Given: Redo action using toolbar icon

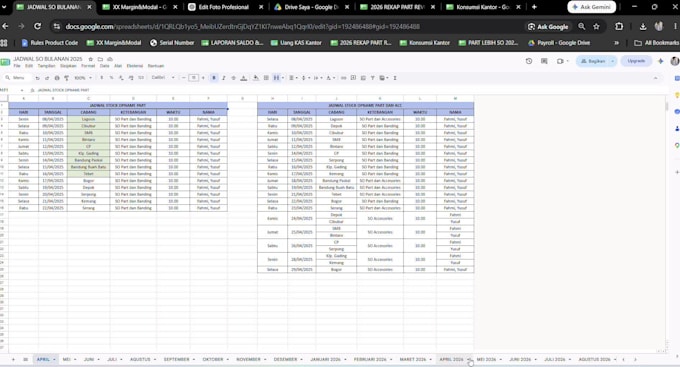Looking at the screenshot, I should pyautogui.click(x=47, y=78).
